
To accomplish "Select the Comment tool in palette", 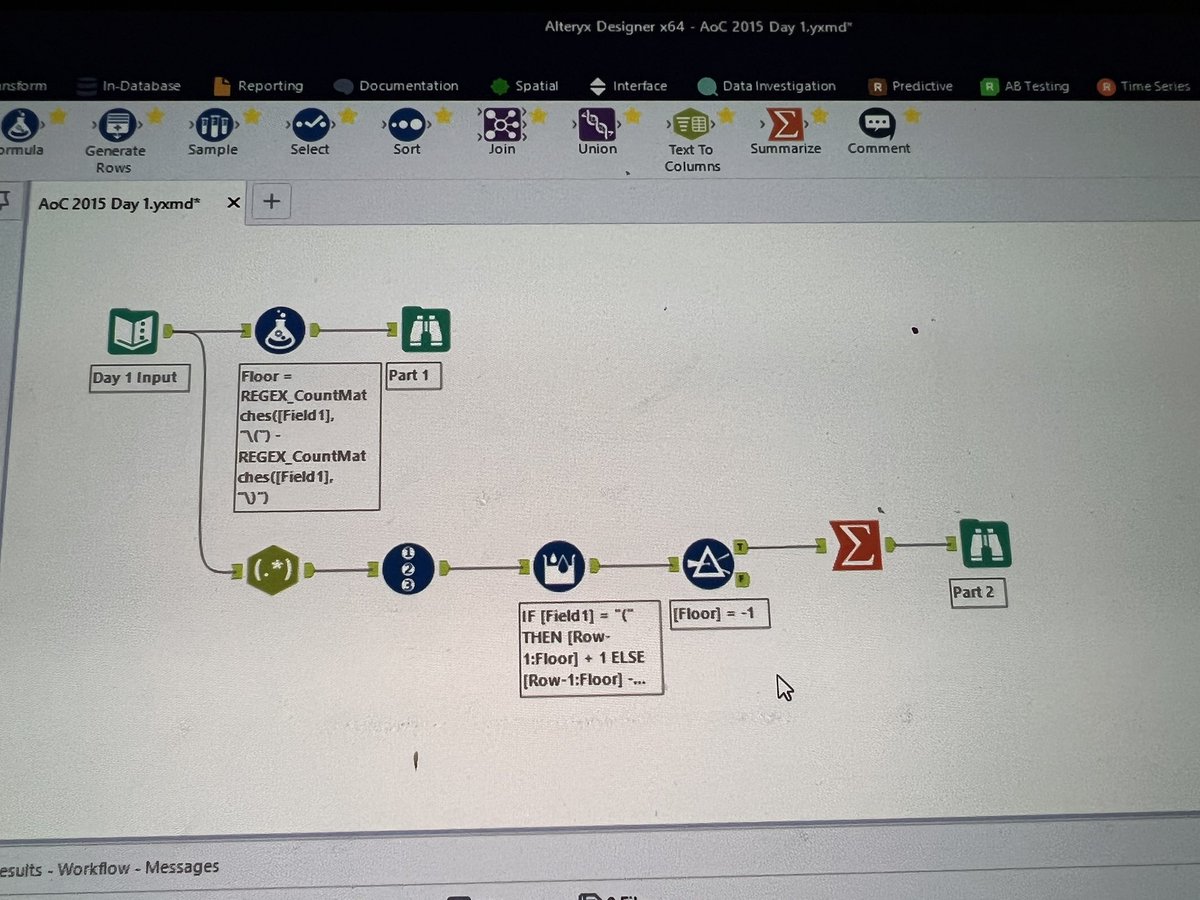I will (x=878, y=132).
